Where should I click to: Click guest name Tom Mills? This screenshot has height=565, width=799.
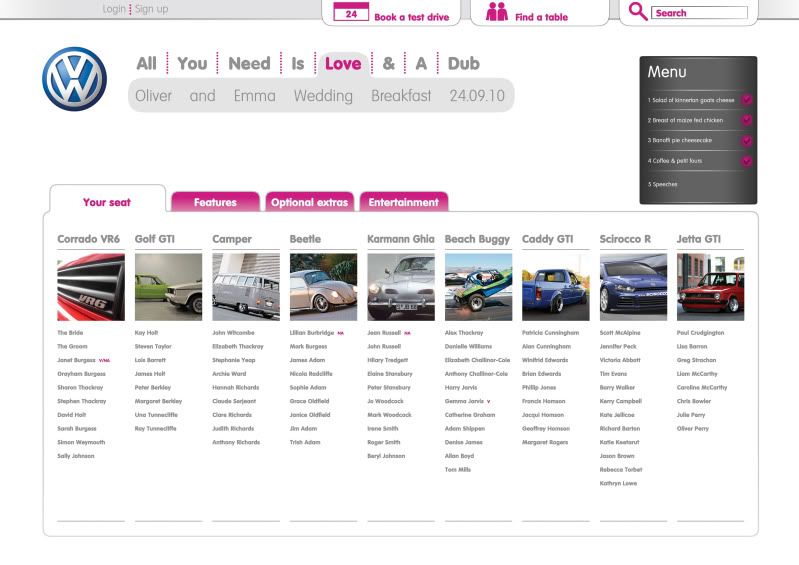tap(458, 470)
